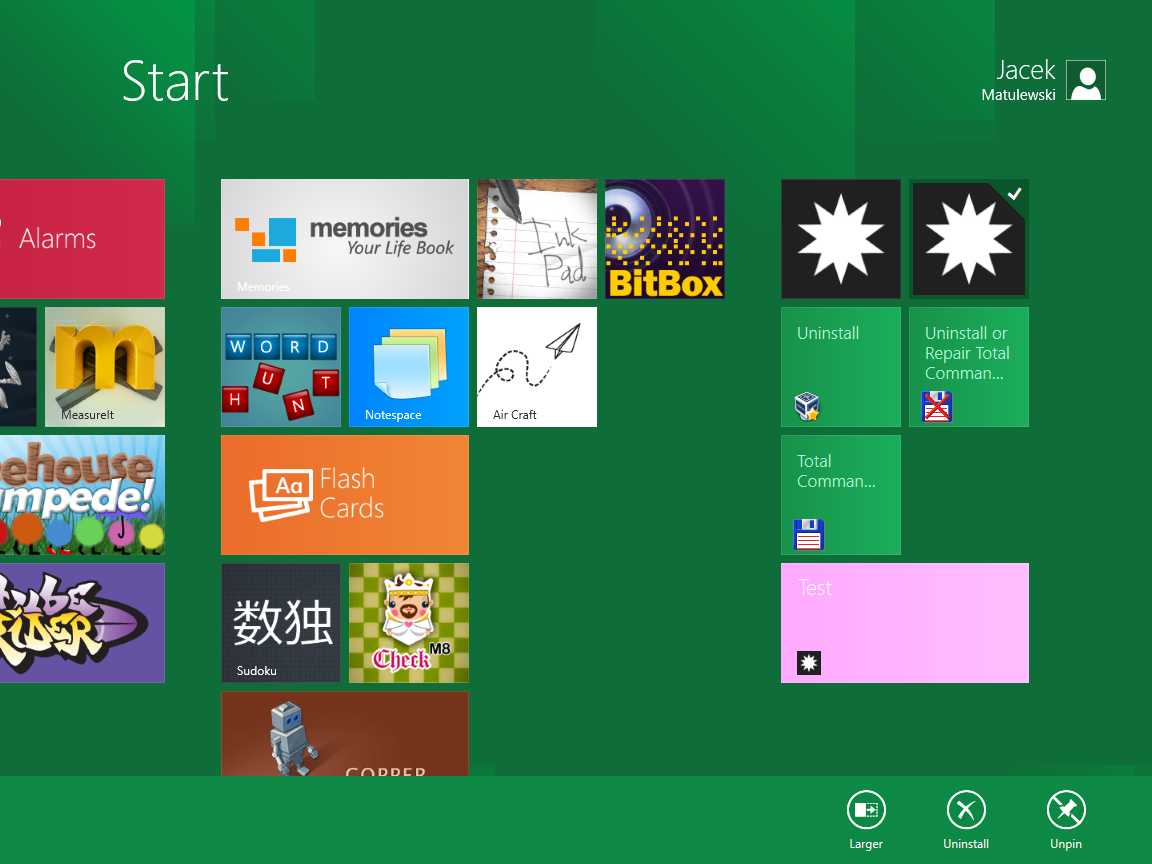This screenshot has height=864, width=1152.
Task: Click the unselected starburst tile
Action: (x=840, y=239)
